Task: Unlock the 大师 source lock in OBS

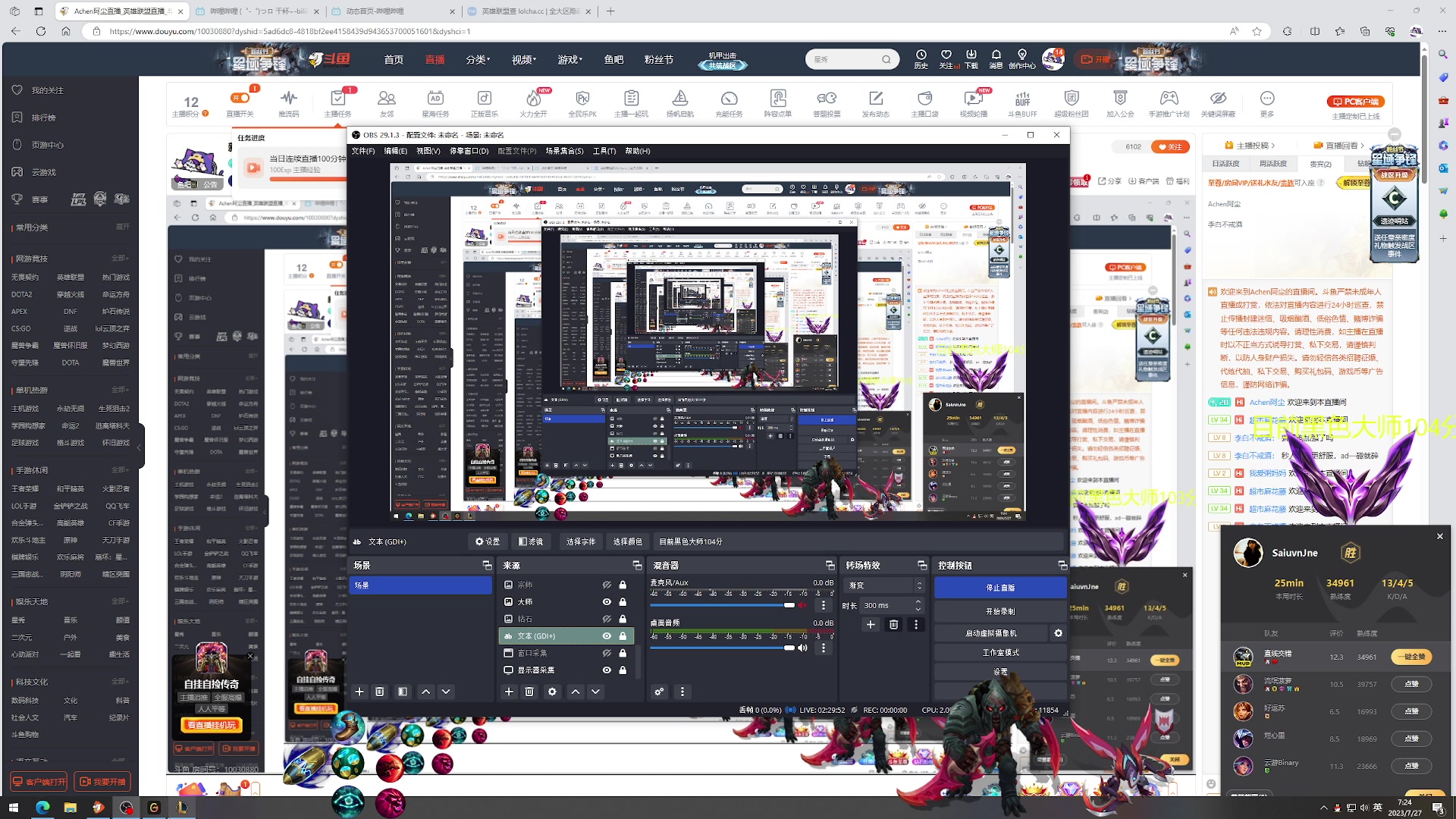Action: [x=623, y=602]
